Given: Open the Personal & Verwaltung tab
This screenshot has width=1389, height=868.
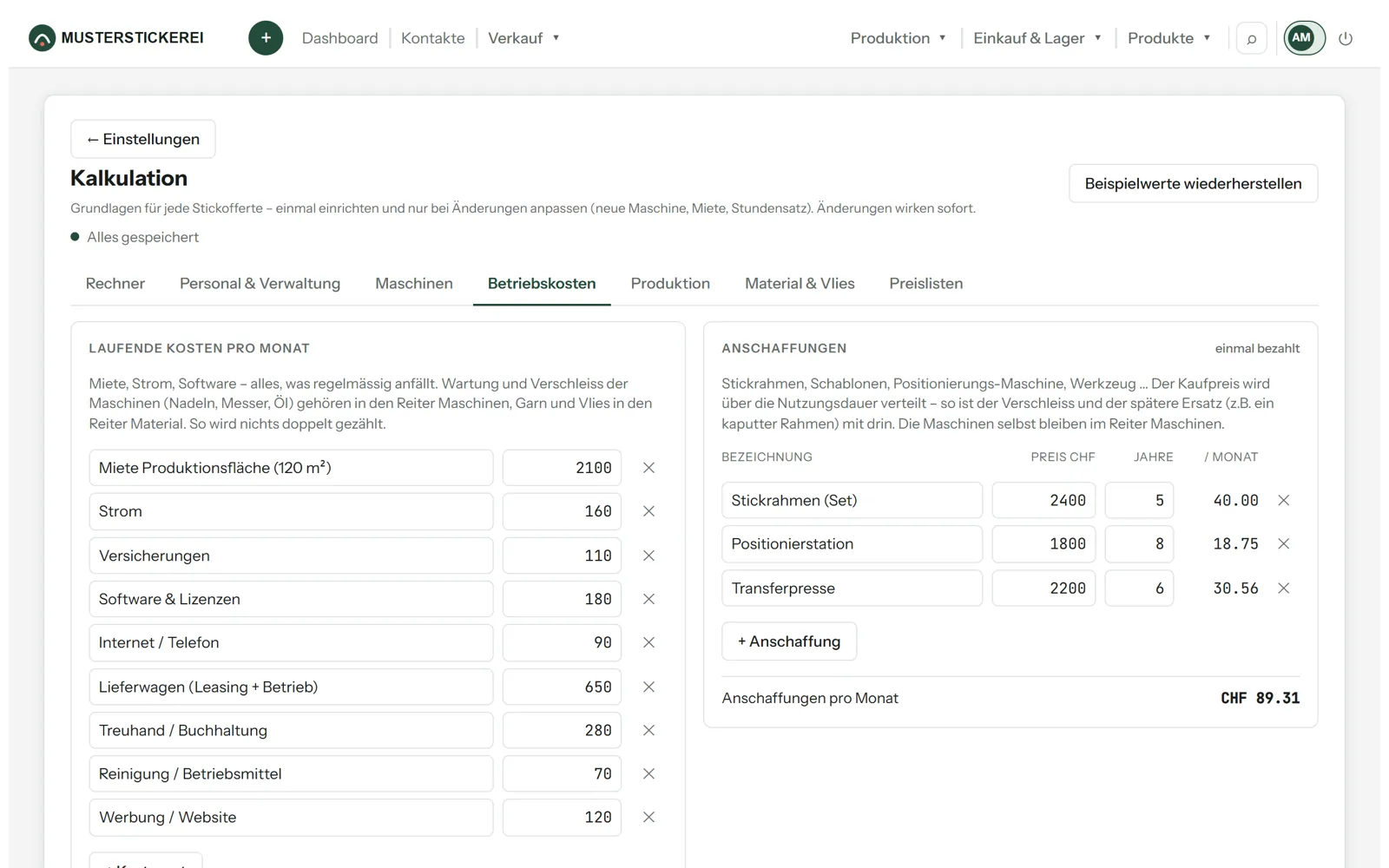Looking at the screenshot, I should coord(260,284).
